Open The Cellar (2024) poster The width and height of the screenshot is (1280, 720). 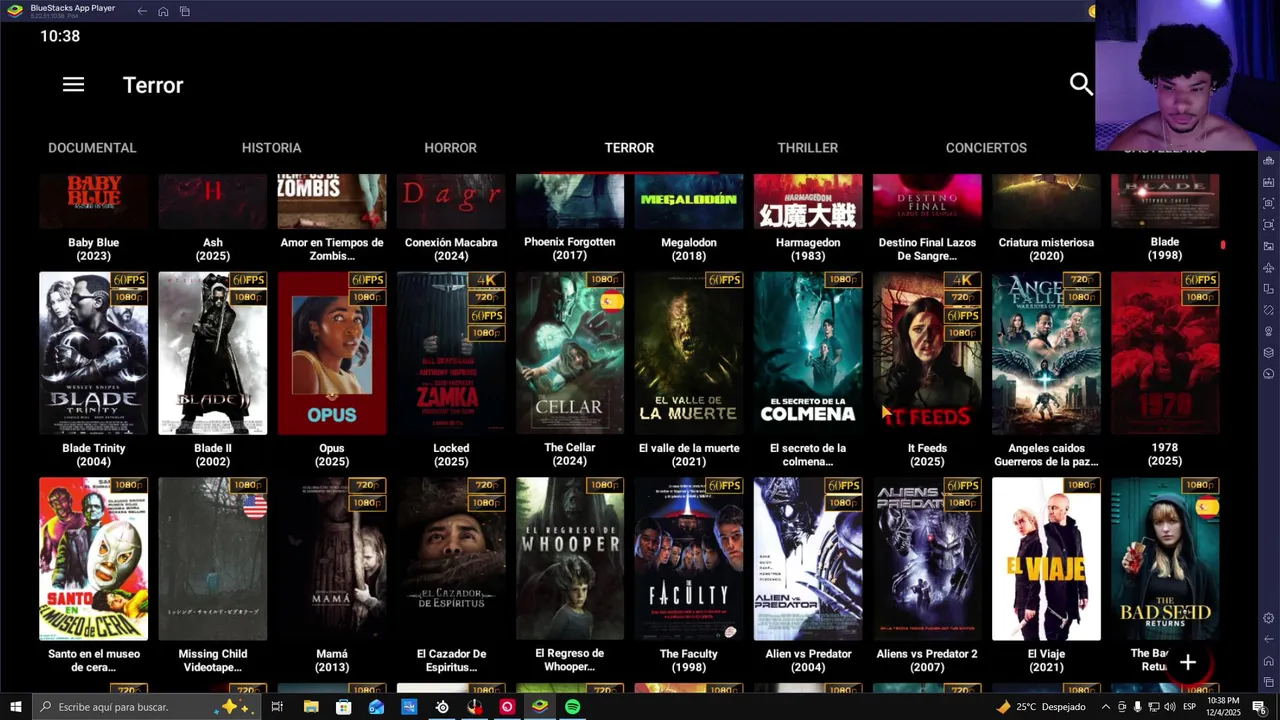[570, 353]
